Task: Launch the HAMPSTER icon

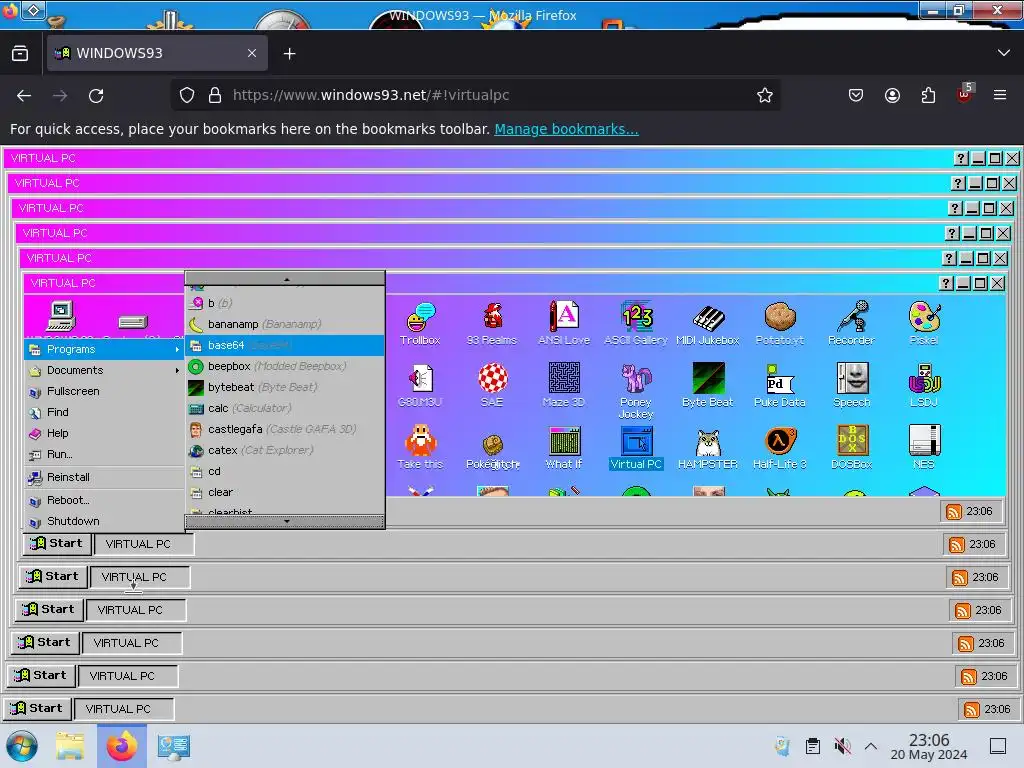Action: click(707, 447)
